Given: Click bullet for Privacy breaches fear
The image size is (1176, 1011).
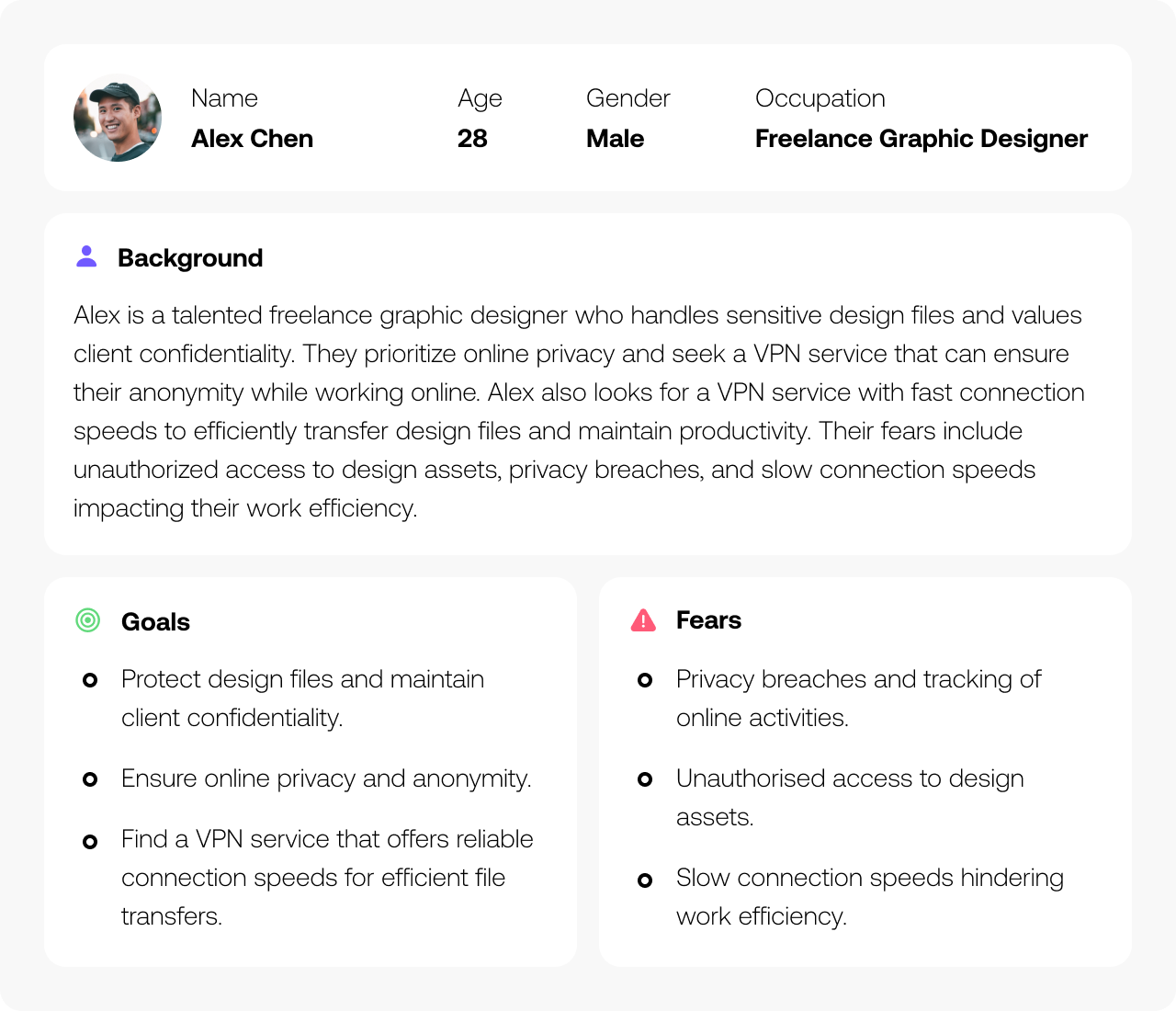Looking at the screenshot, I should point(645,680).
